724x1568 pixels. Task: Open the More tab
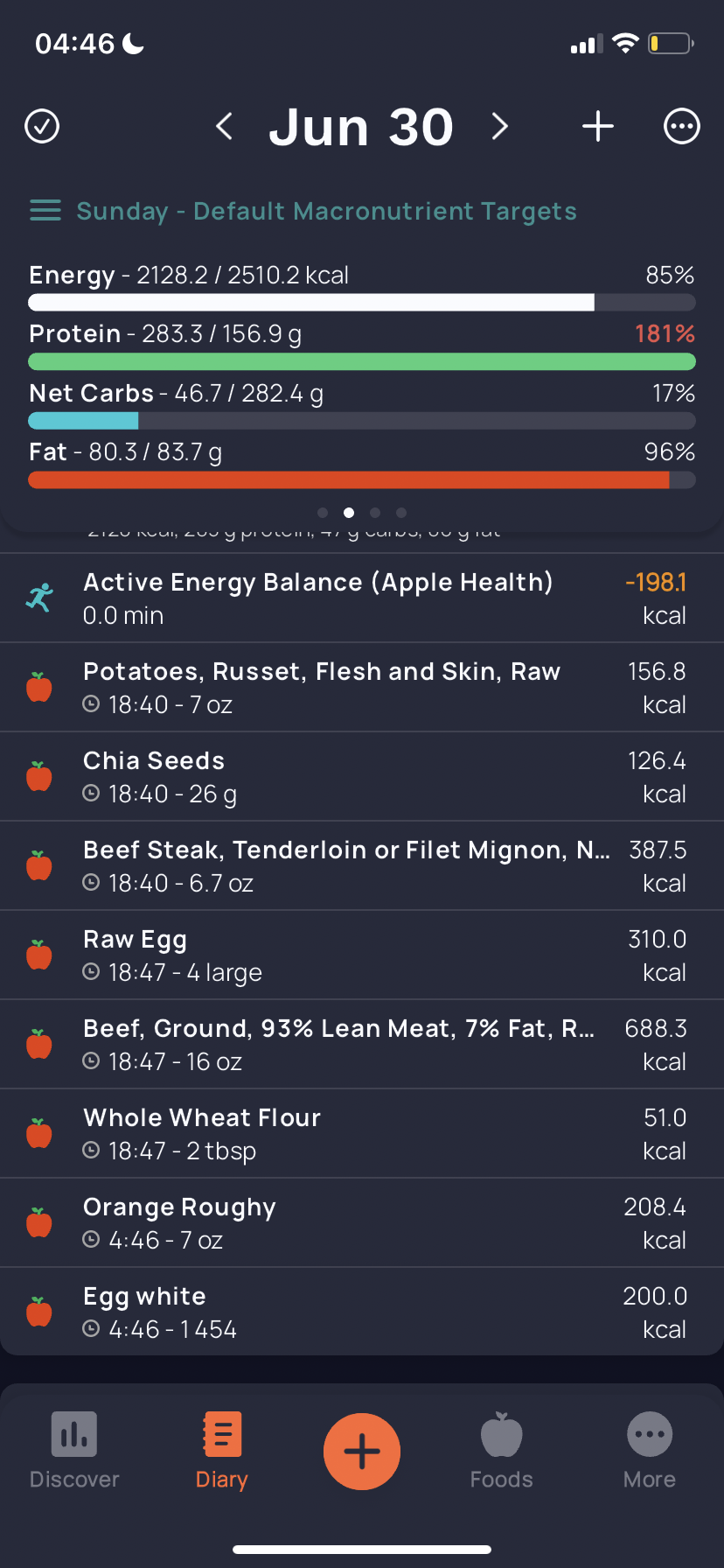(650, 1451)
